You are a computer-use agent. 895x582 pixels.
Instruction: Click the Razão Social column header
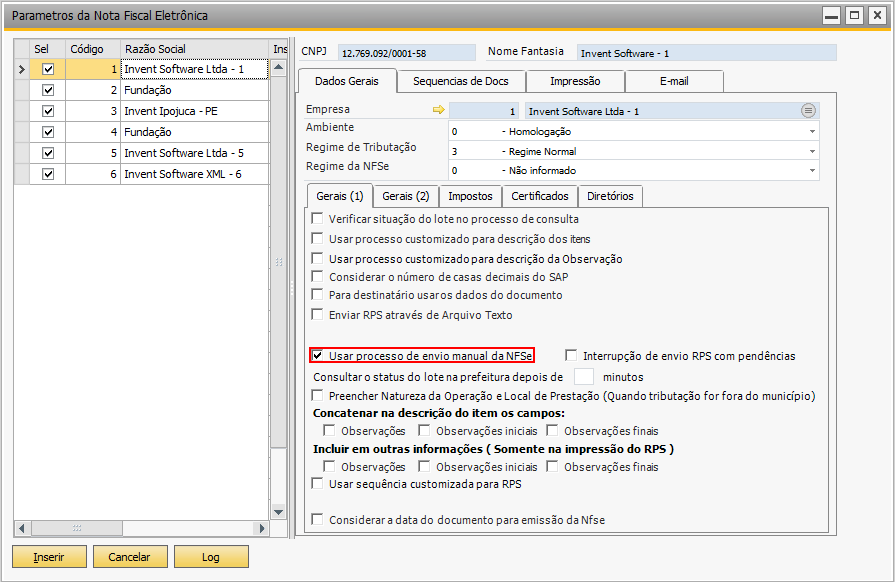194,49
